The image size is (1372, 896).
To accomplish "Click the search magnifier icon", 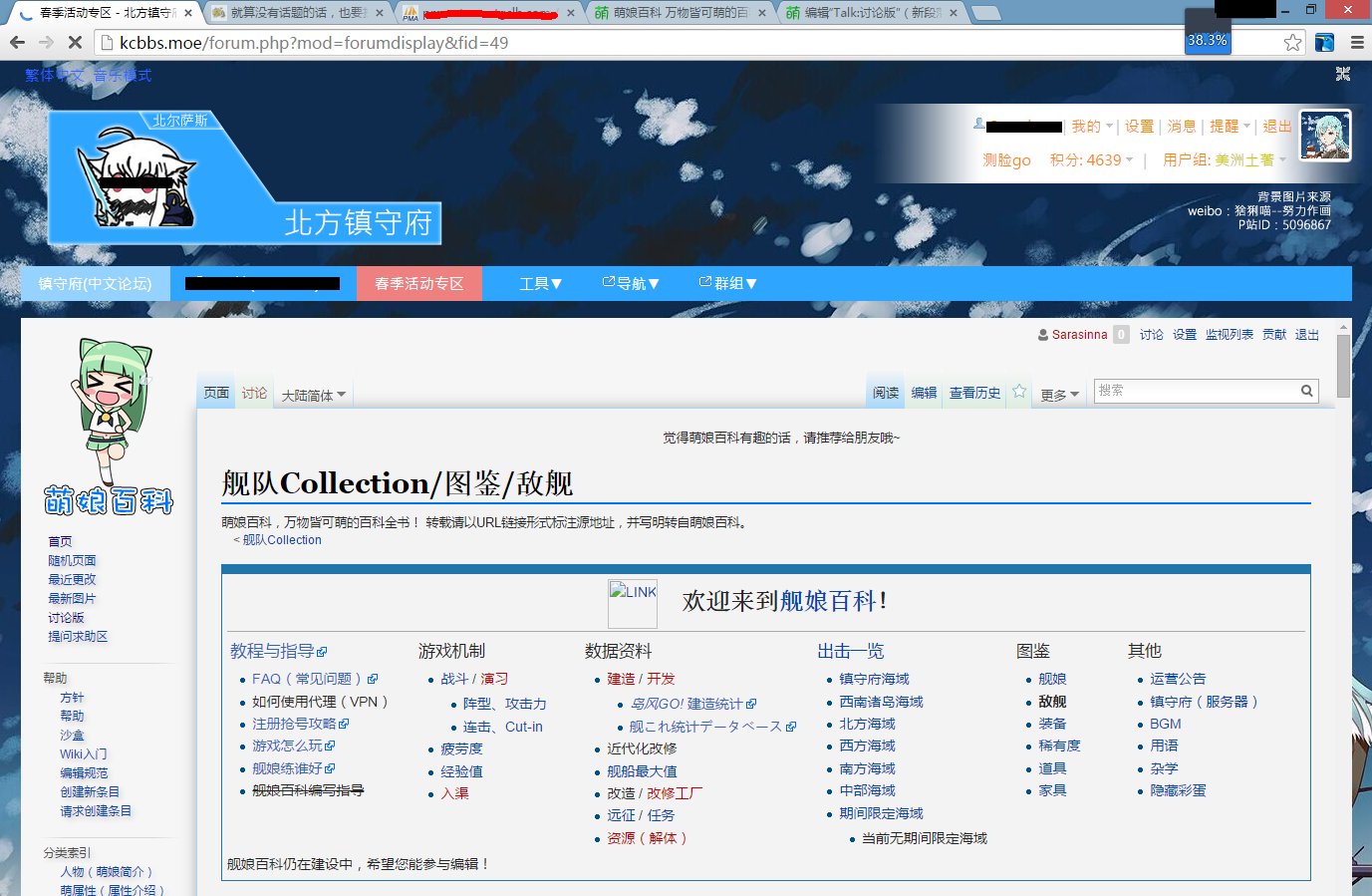I will [x=1306, y=391].
